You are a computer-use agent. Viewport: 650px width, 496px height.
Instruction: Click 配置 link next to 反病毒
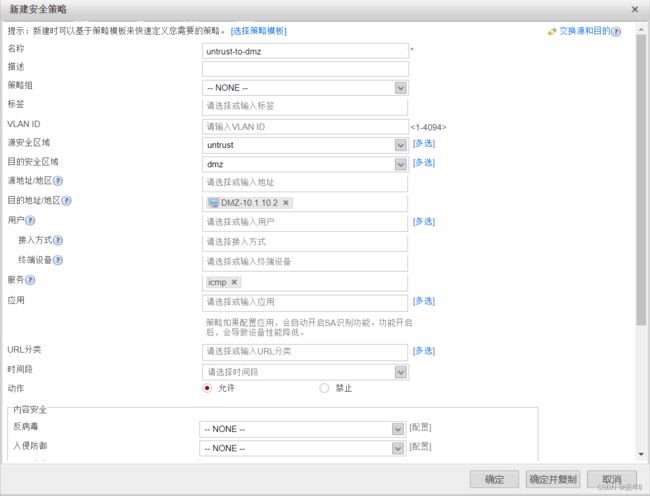click(420, 427)
